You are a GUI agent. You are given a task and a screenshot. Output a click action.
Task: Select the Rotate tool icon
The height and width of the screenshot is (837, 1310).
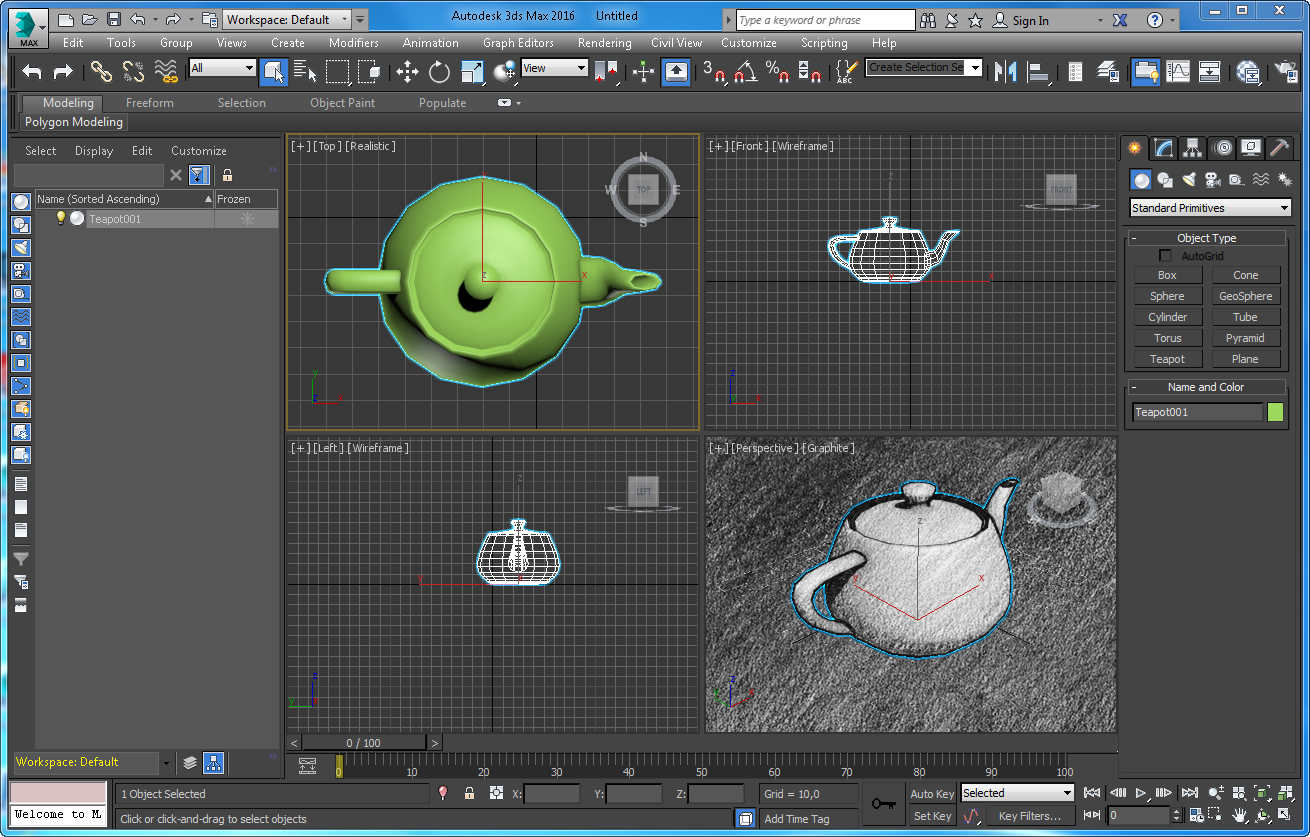click(439, 71)
